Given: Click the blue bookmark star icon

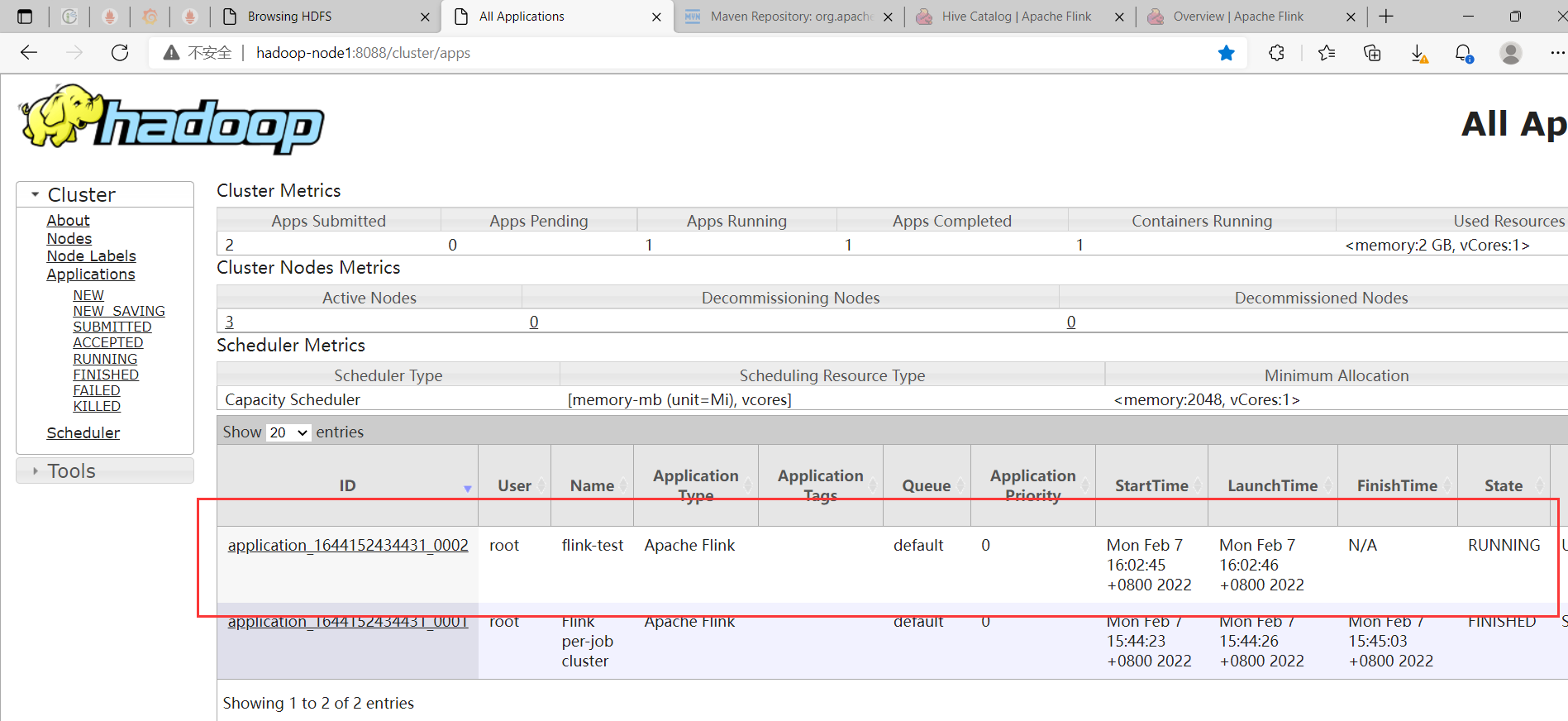Looking at the screenshot, I should tap(1226, 53).
